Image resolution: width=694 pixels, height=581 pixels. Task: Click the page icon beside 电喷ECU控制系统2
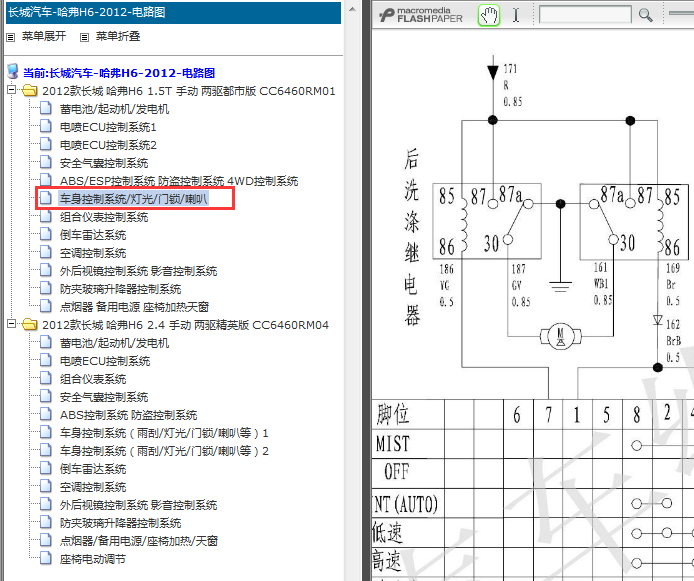46,144
